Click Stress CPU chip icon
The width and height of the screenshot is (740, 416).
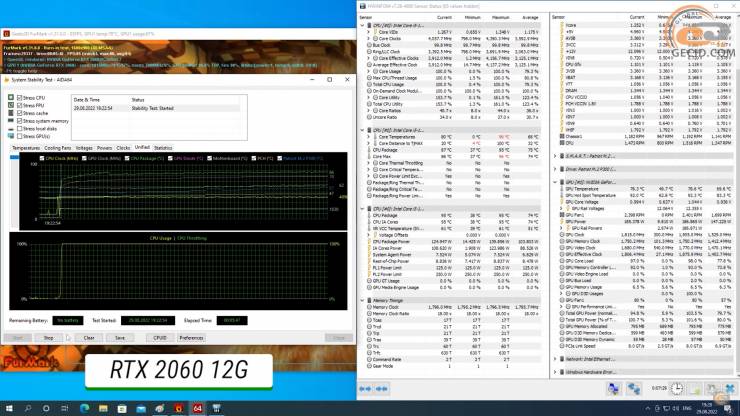11,98
